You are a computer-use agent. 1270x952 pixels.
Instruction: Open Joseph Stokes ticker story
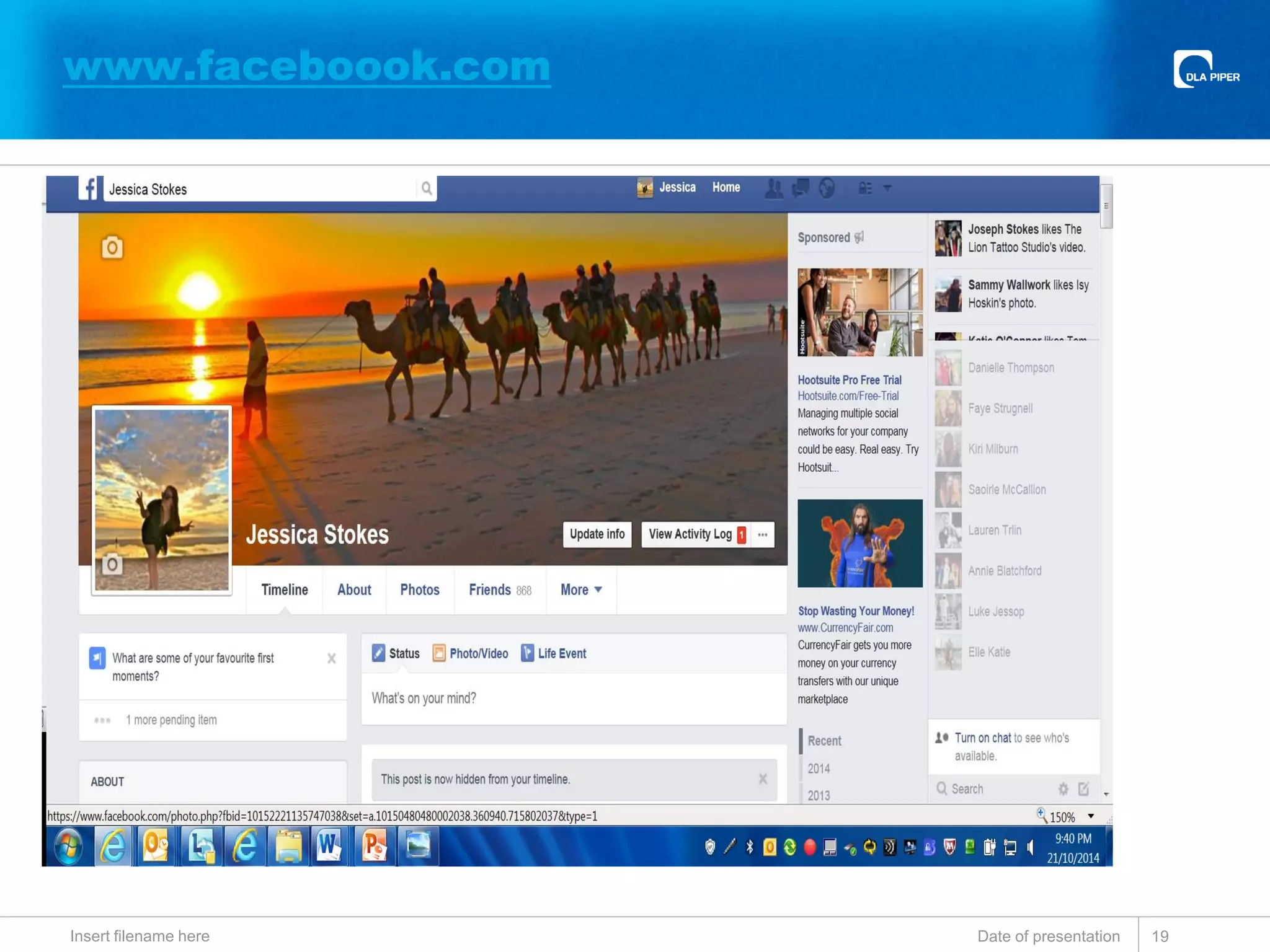coord(1013,238)
